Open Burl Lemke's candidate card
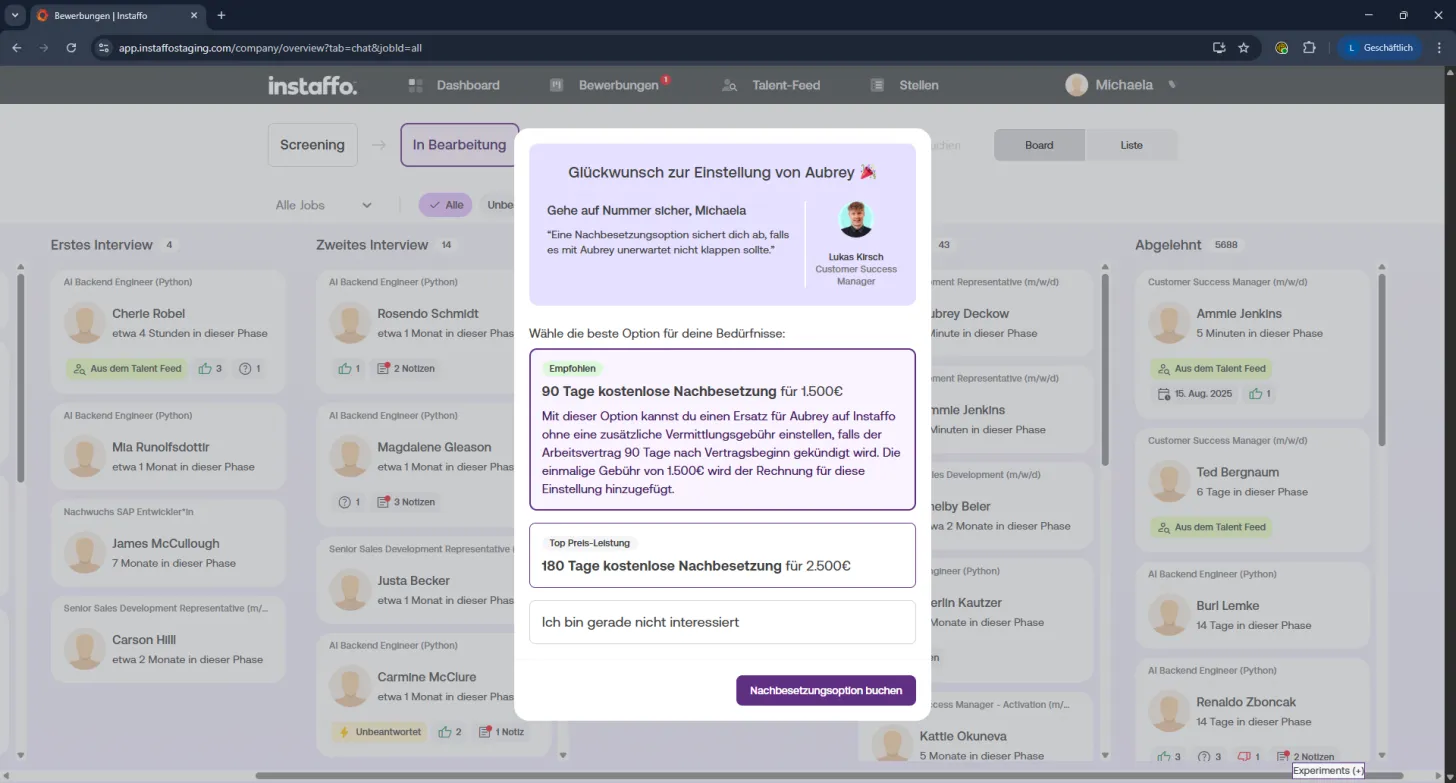This screenshot has width=1456, height=783. tap(1252, 604)
